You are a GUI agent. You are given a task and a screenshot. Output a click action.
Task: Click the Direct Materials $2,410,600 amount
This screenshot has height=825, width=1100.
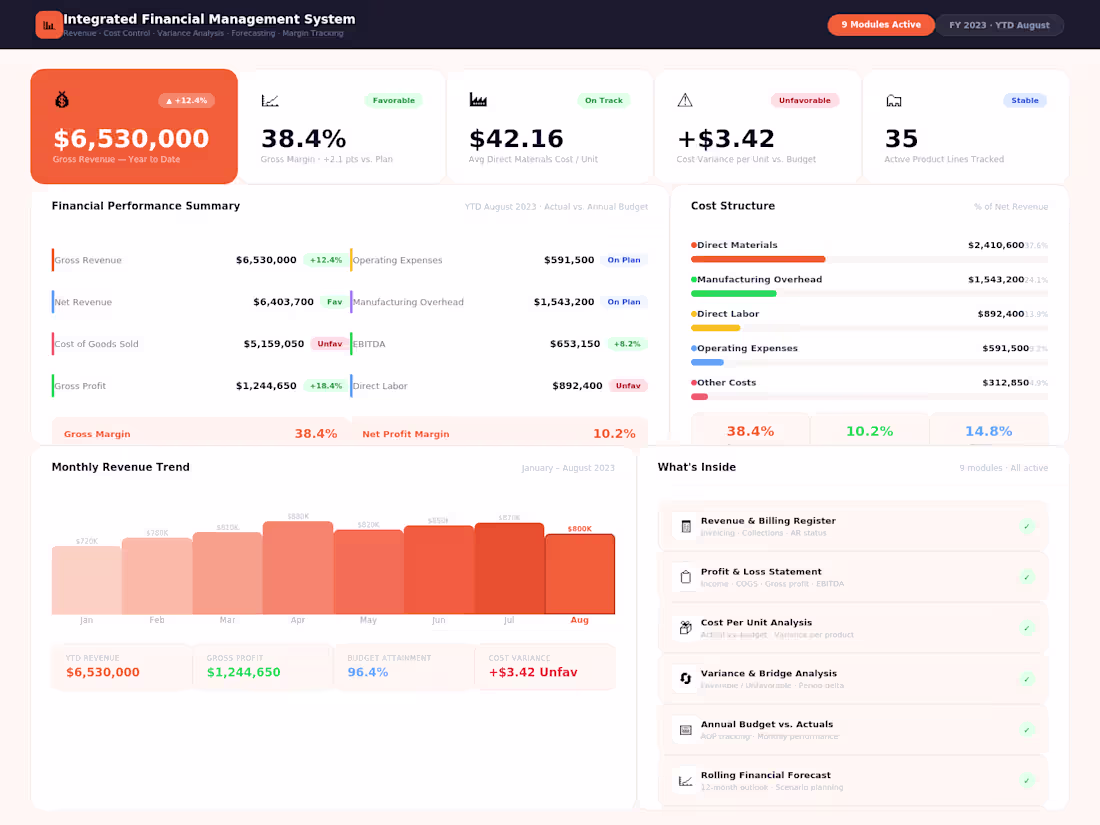(995, 245)
